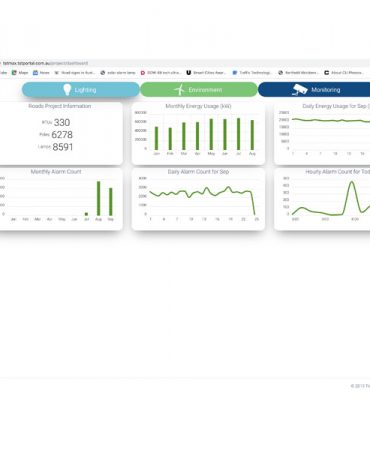Click the August bar in Monthly Alarm Count

(98, 198)
